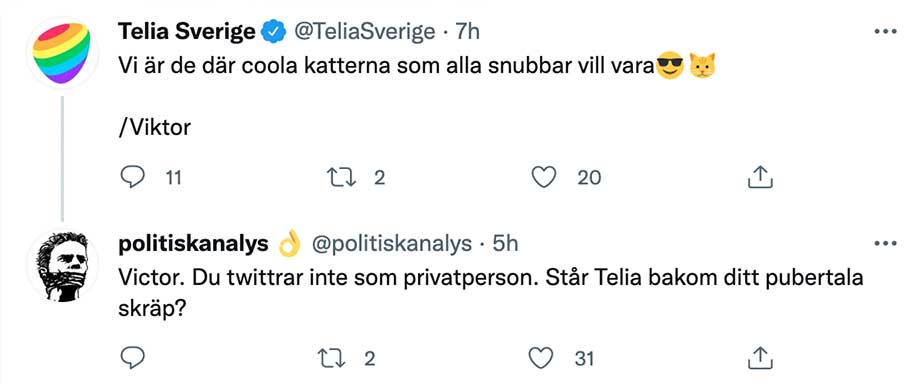This screenshot has height=385, width=920.
Task: Like the politiskanalys reply
Action: tap(543, 357)
